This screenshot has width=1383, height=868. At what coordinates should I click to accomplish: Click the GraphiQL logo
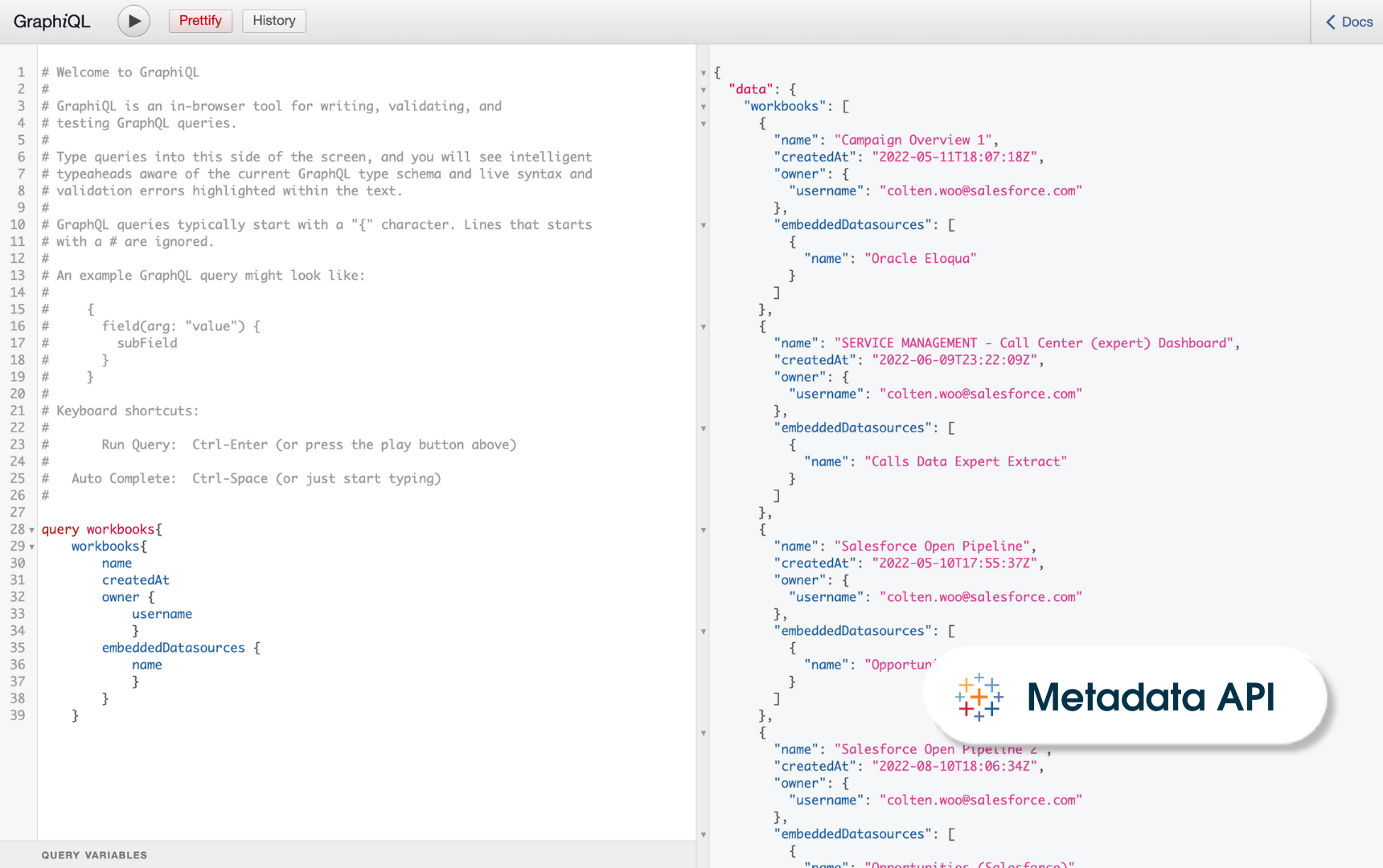(51, 21)
